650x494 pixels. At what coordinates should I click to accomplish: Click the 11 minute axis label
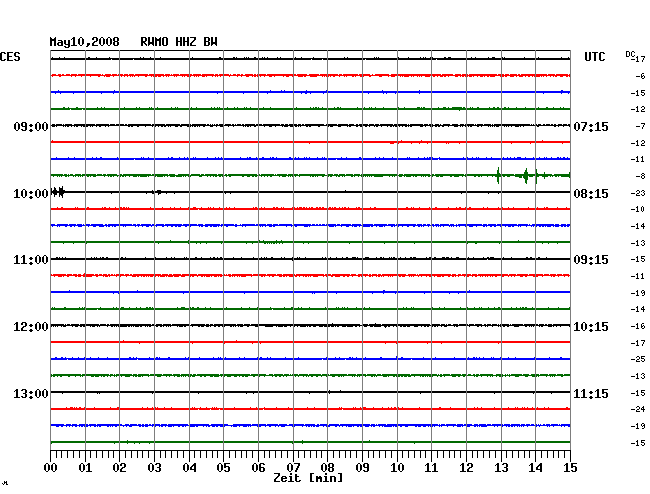[432, 468]
